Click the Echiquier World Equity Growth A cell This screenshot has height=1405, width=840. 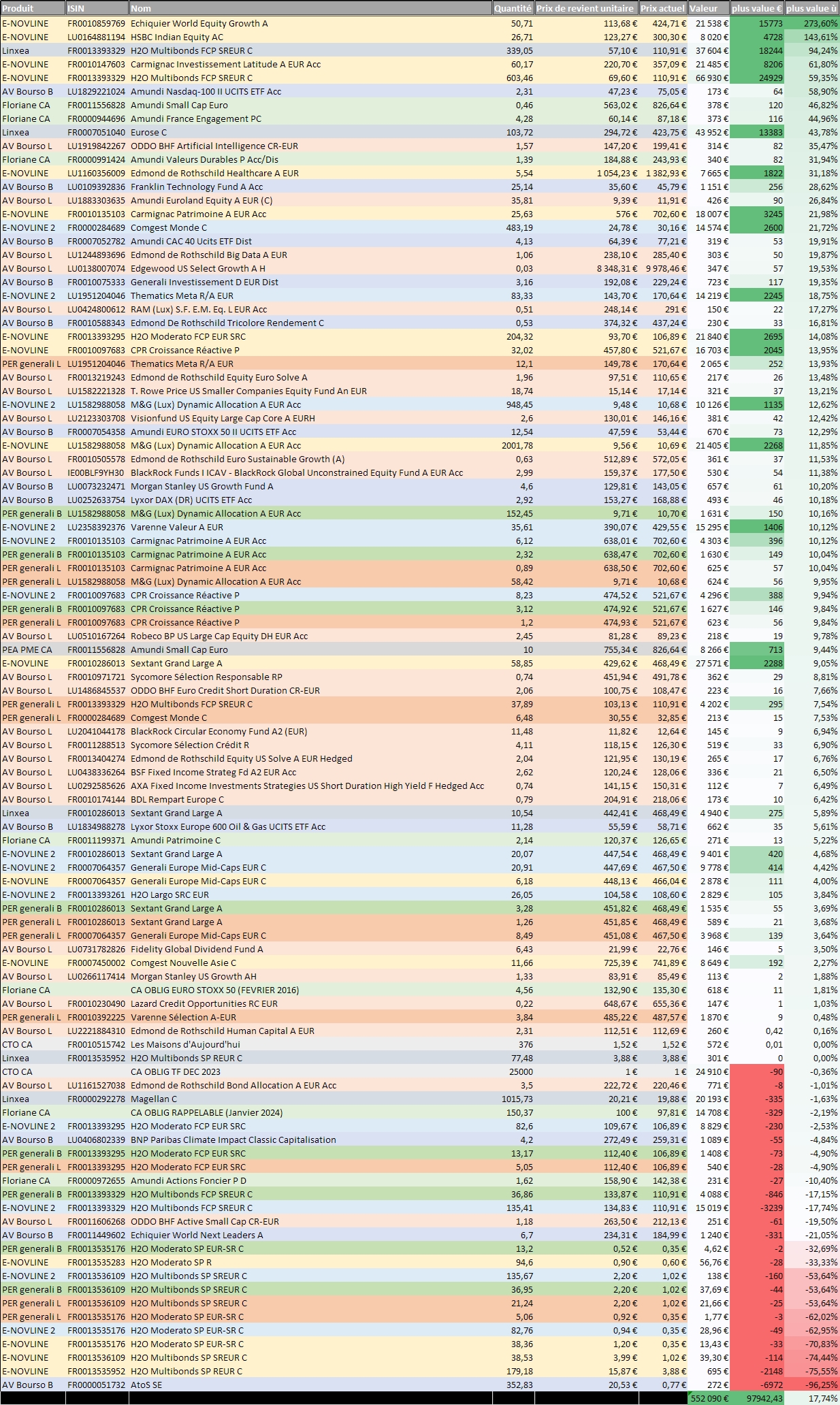coord(310,23)
